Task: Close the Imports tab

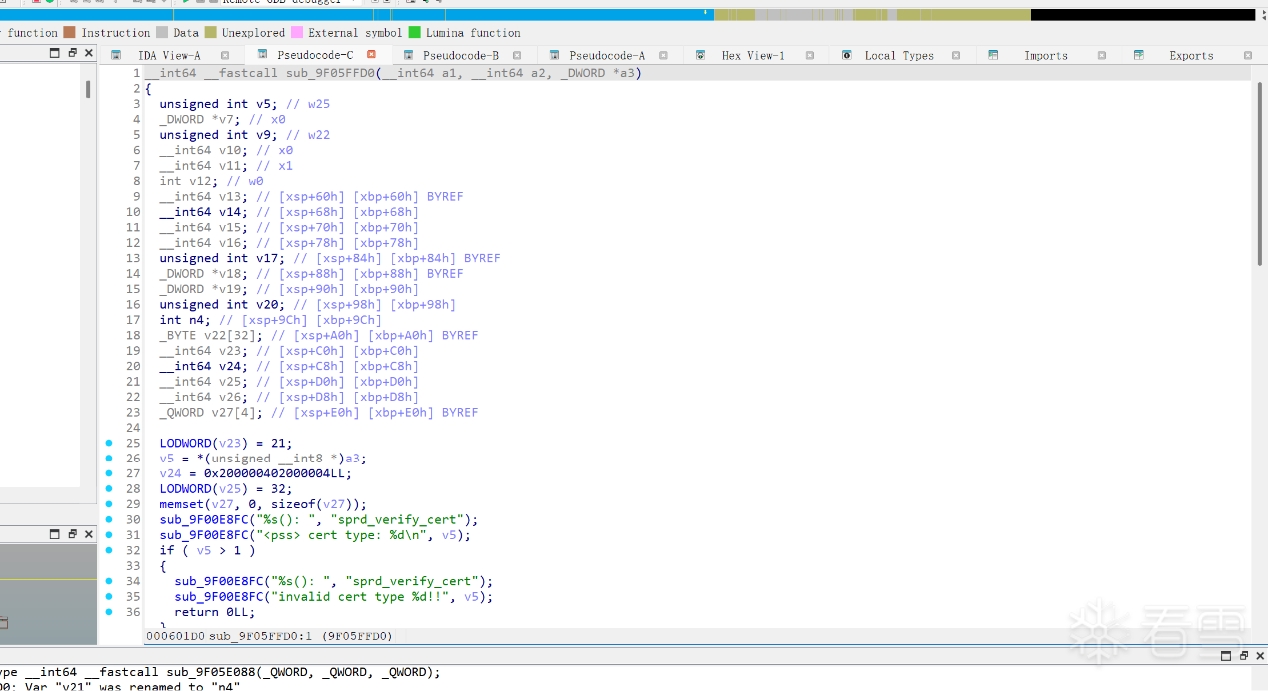Action: (x=1102, y=56)
